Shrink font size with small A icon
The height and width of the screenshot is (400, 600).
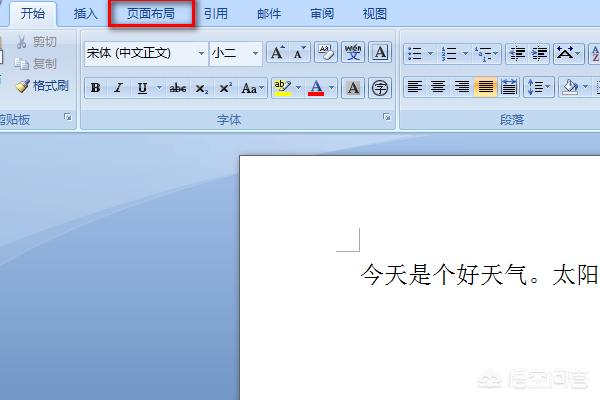point(299,52)
